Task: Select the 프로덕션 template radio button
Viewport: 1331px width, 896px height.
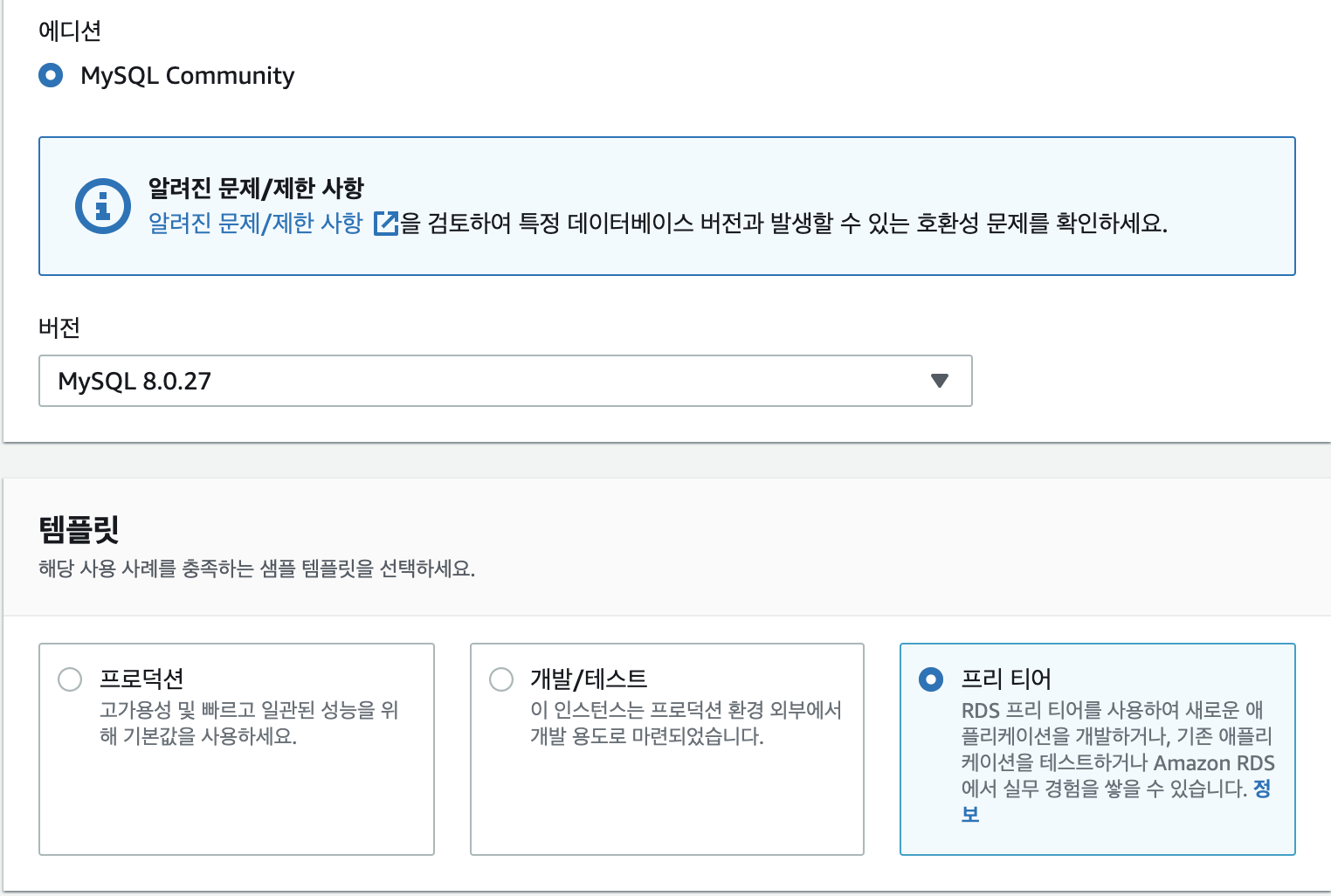Action: [70, 679]
